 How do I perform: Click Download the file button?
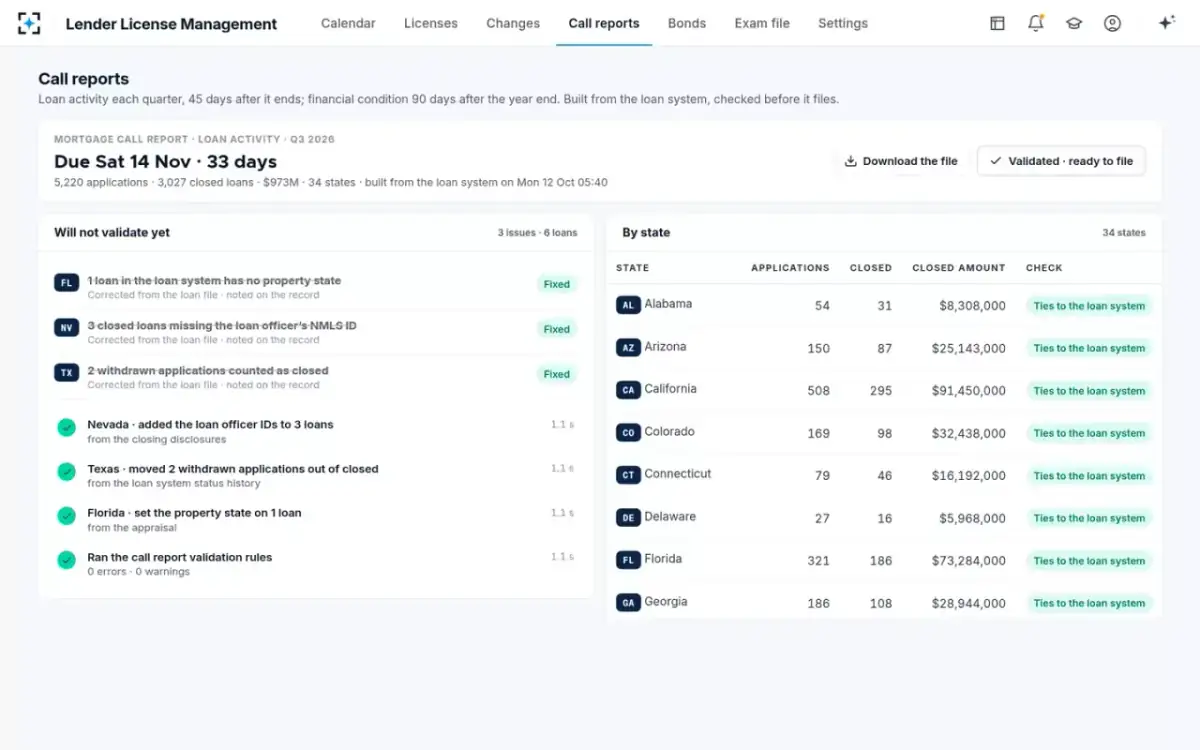(x=901, y=161)
